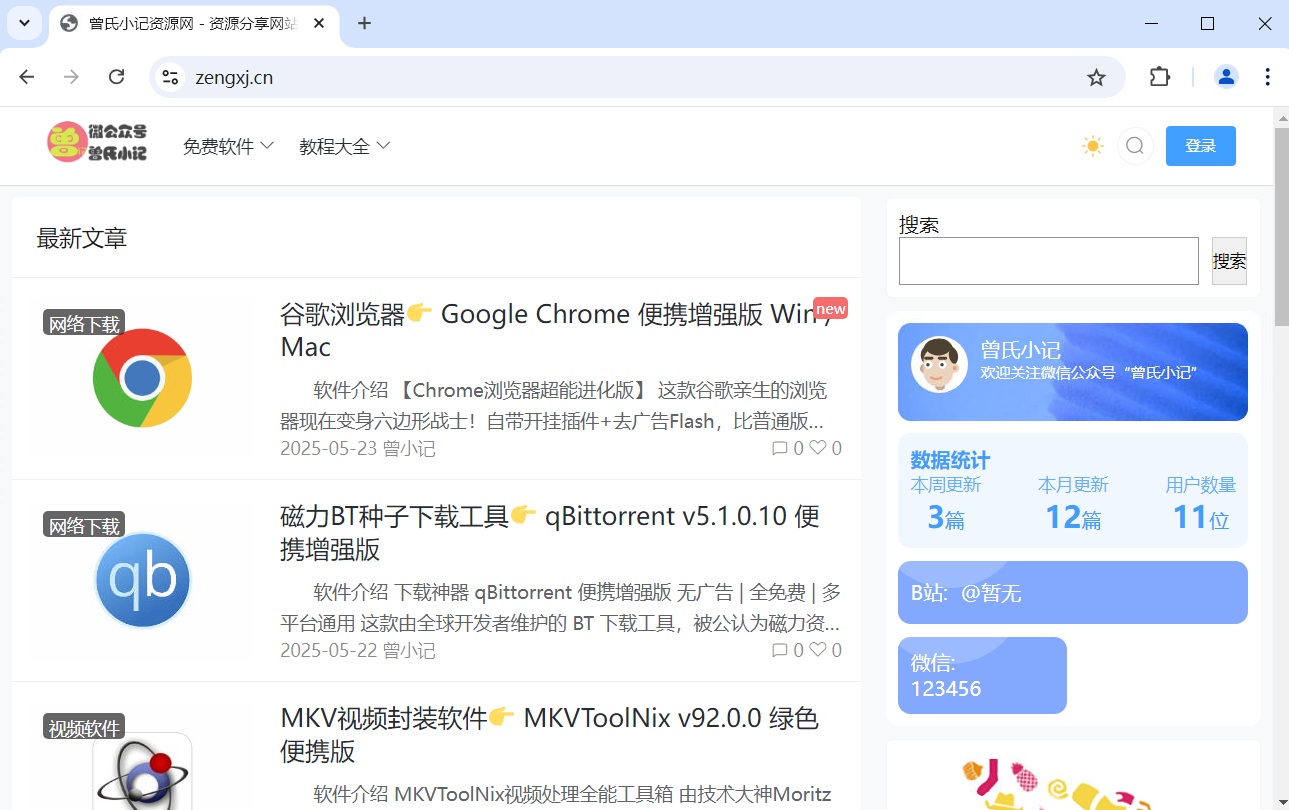Open a new tab with plus icon
The image size is (1289, 810).
[364, 23]
